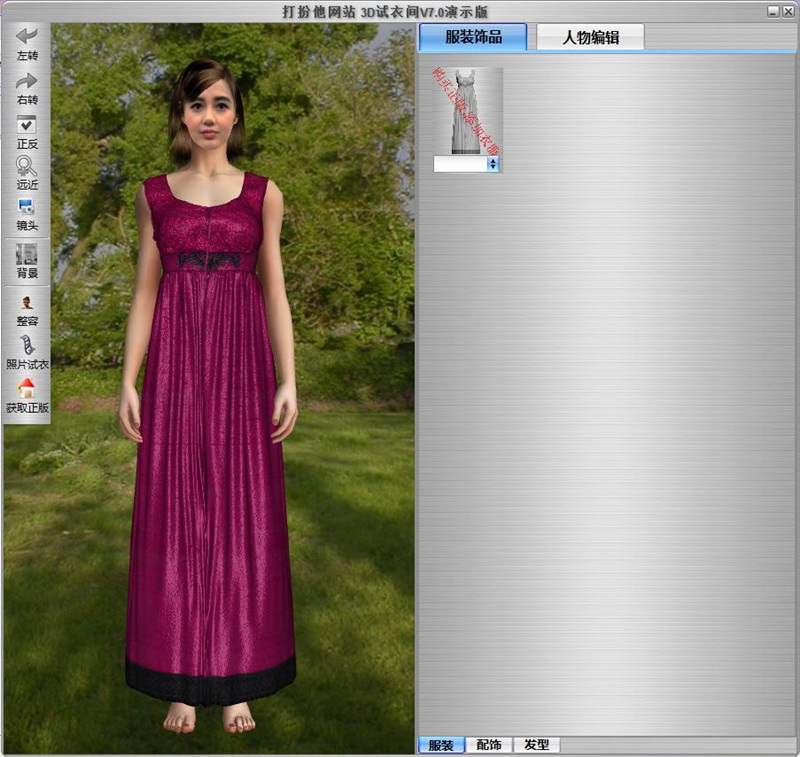
Task: Minimize the 3D试衣间 window
Action: pyautogui.click(x=773, y=11)
